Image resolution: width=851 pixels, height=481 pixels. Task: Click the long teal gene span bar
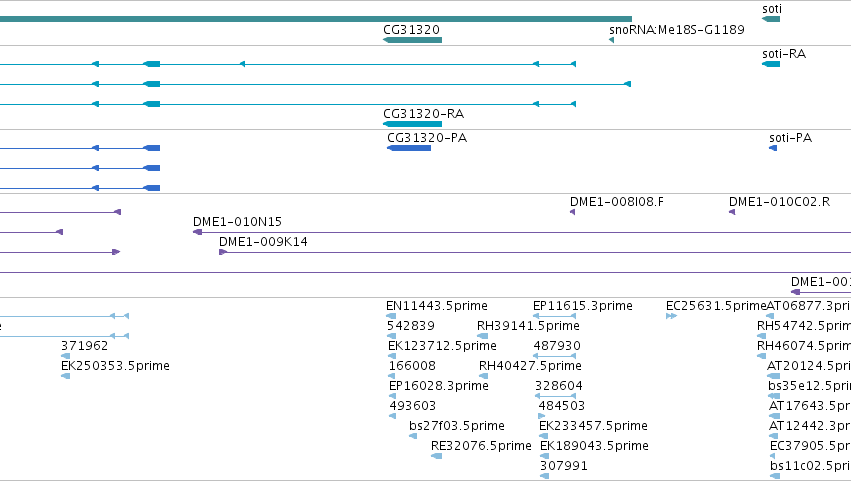[x=316, y=19]
